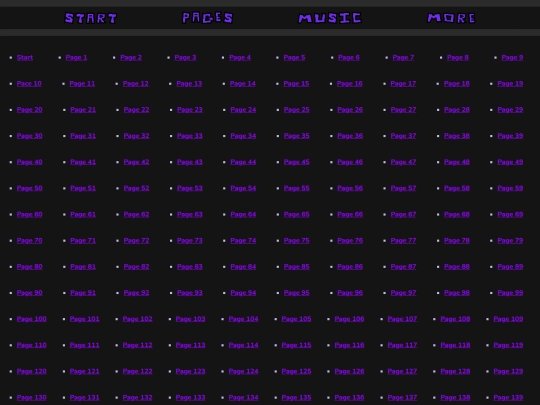Viewport: 540px width, 405px height.
Task: Visit the Page 40 link
Action: point(30,162)
